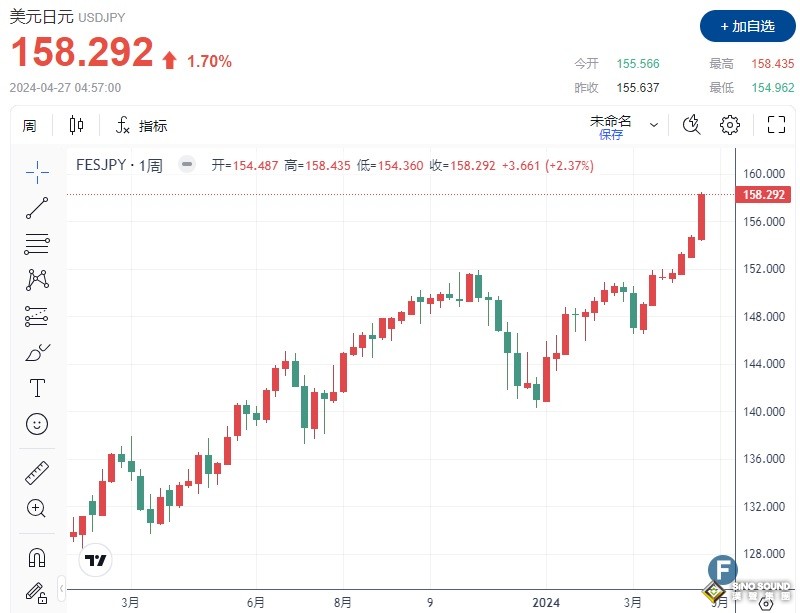Select the crosshair cursor tool
This screenshot has width=800, height=613.
tap(37, 172)
